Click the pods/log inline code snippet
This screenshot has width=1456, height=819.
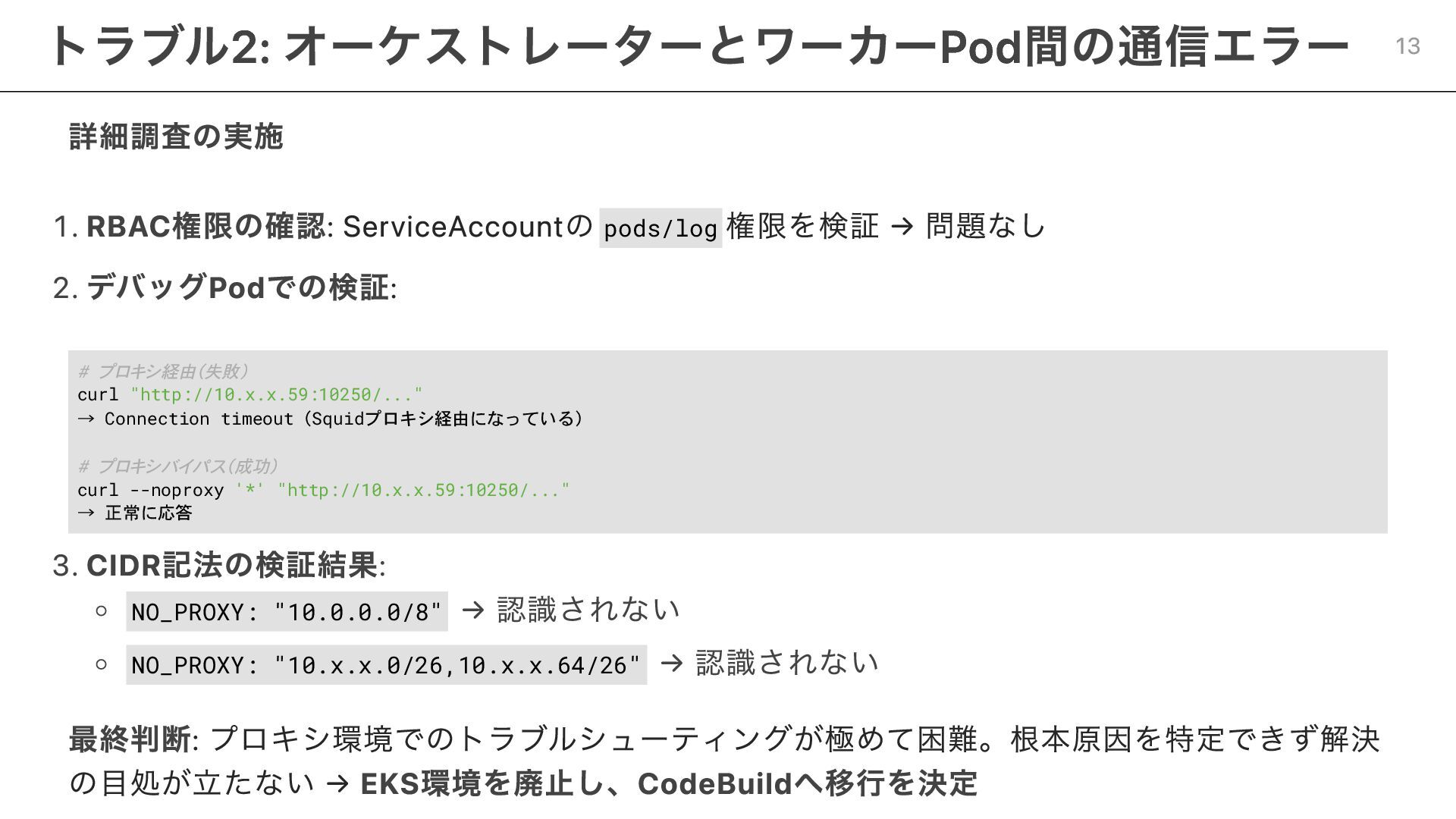coord(661,228)
